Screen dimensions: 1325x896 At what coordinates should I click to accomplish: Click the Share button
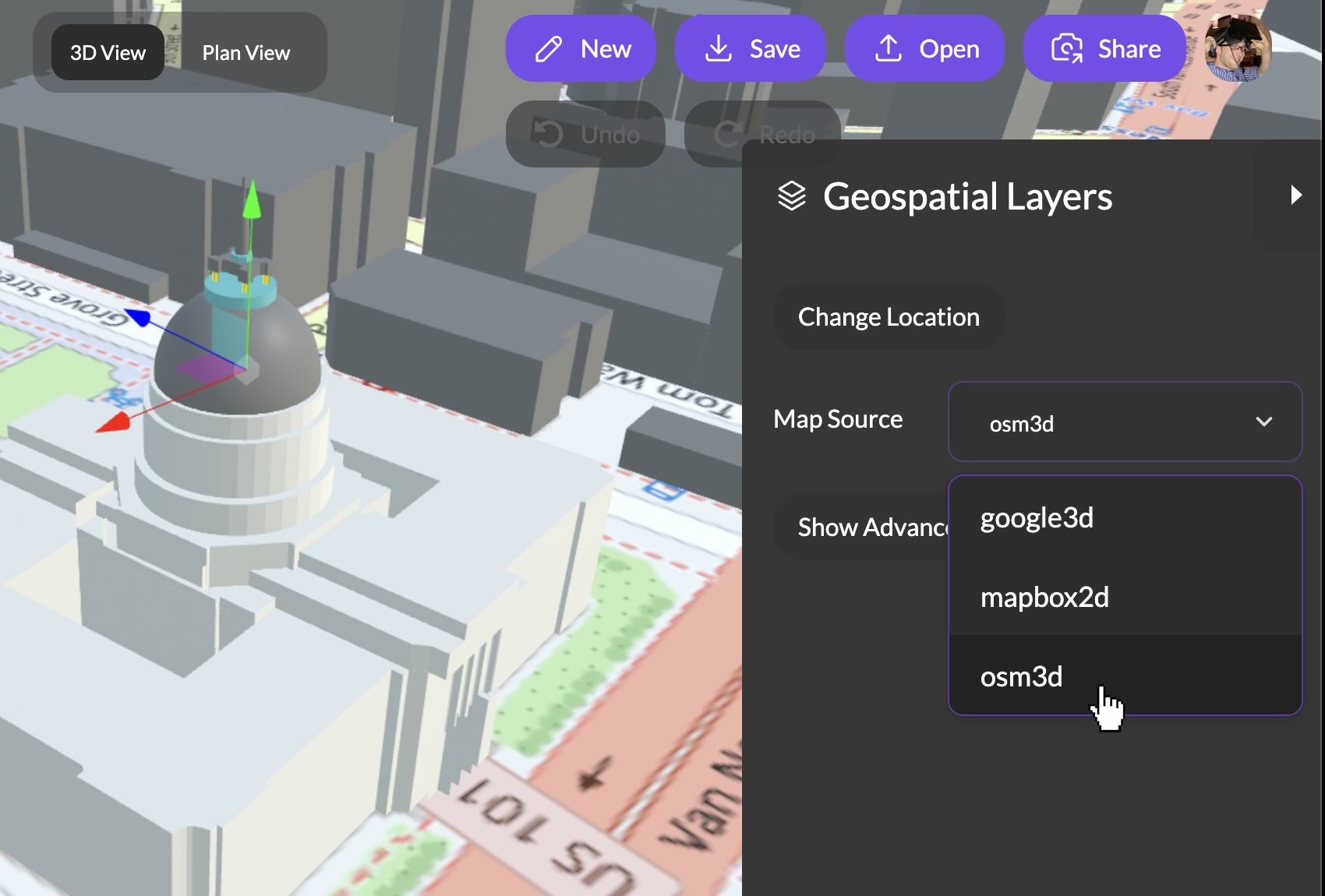point(1104,48)
